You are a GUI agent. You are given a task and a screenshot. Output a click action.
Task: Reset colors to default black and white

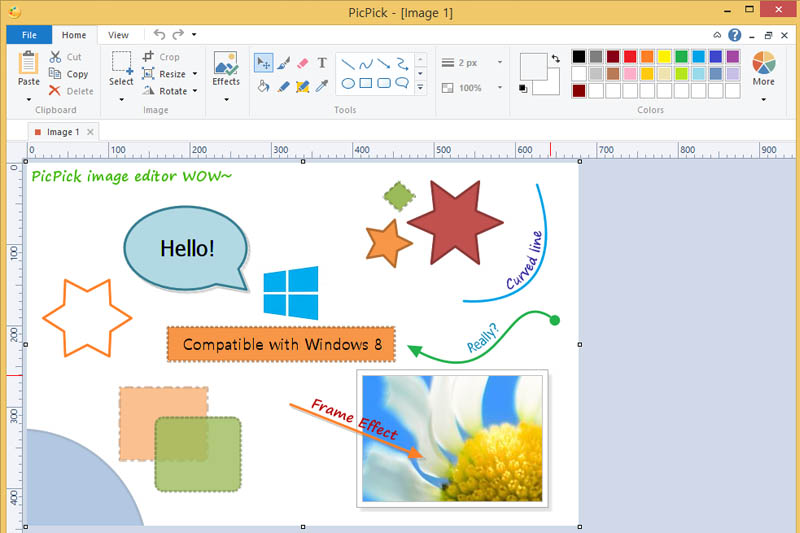coord(523,89)
